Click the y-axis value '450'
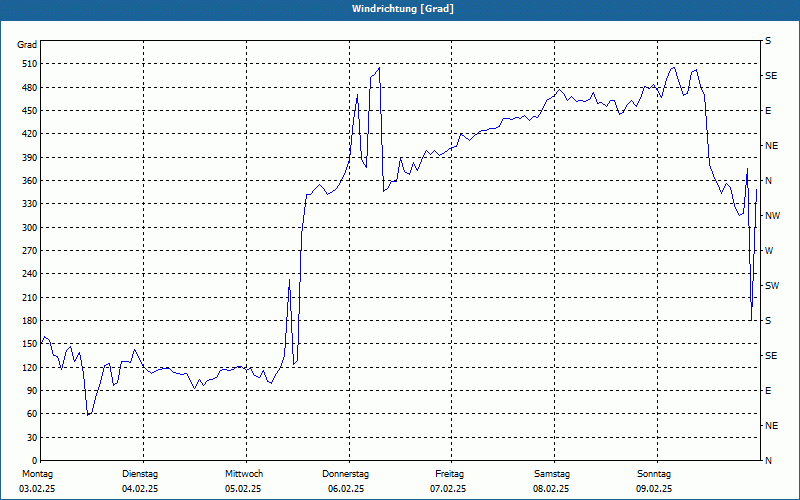Image resolution: width=800 pixels, height=500 pixels. point(30,111)
